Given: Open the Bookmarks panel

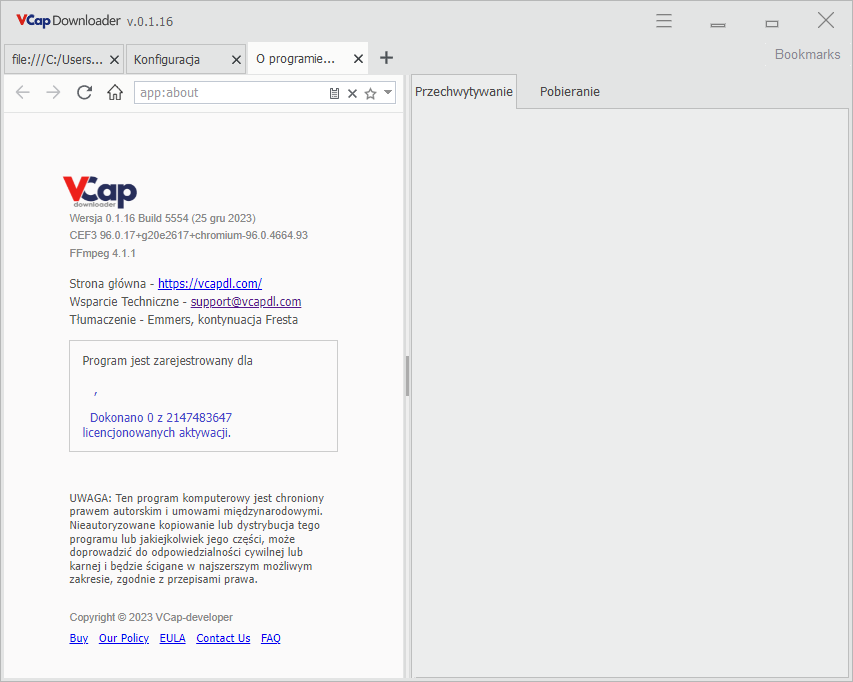Looking at the screenshot, I should [807, 54].
